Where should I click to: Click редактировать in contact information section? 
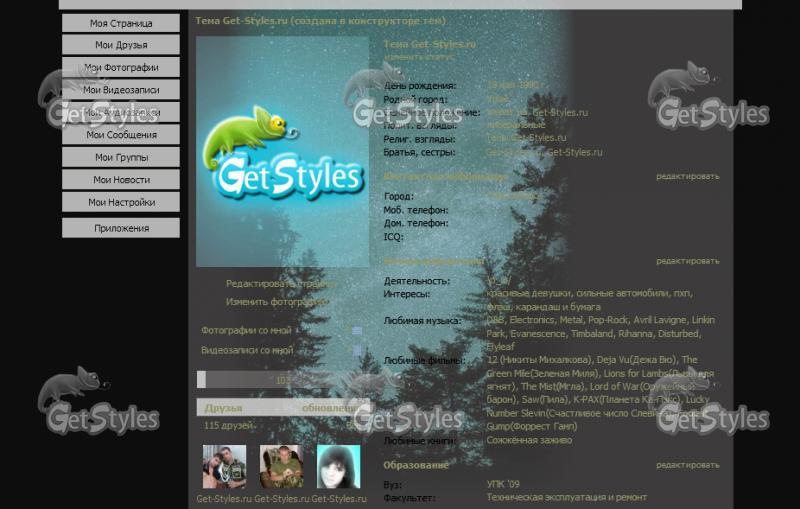point(687,176)
